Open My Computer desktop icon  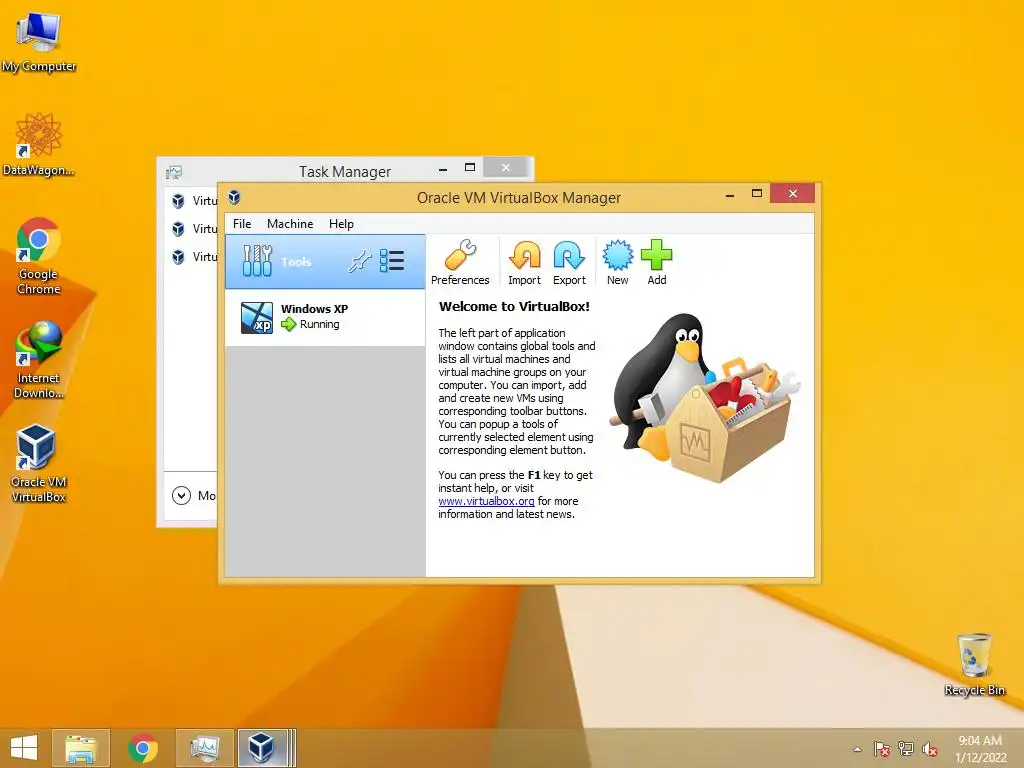pyautogui.click(x=39, y=42)
